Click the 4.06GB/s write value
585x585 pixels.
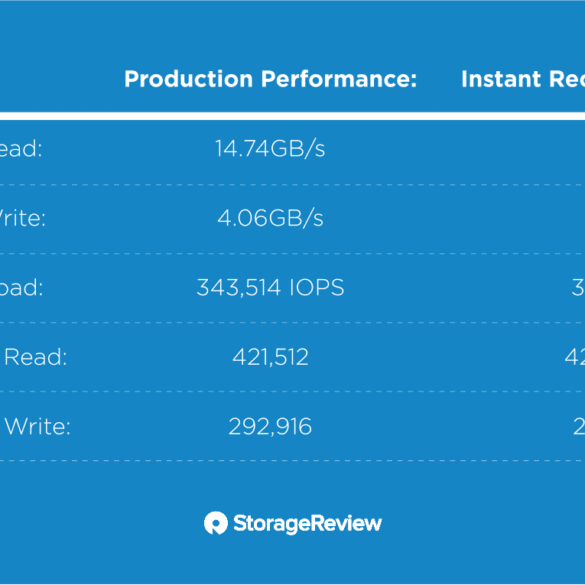270,218
